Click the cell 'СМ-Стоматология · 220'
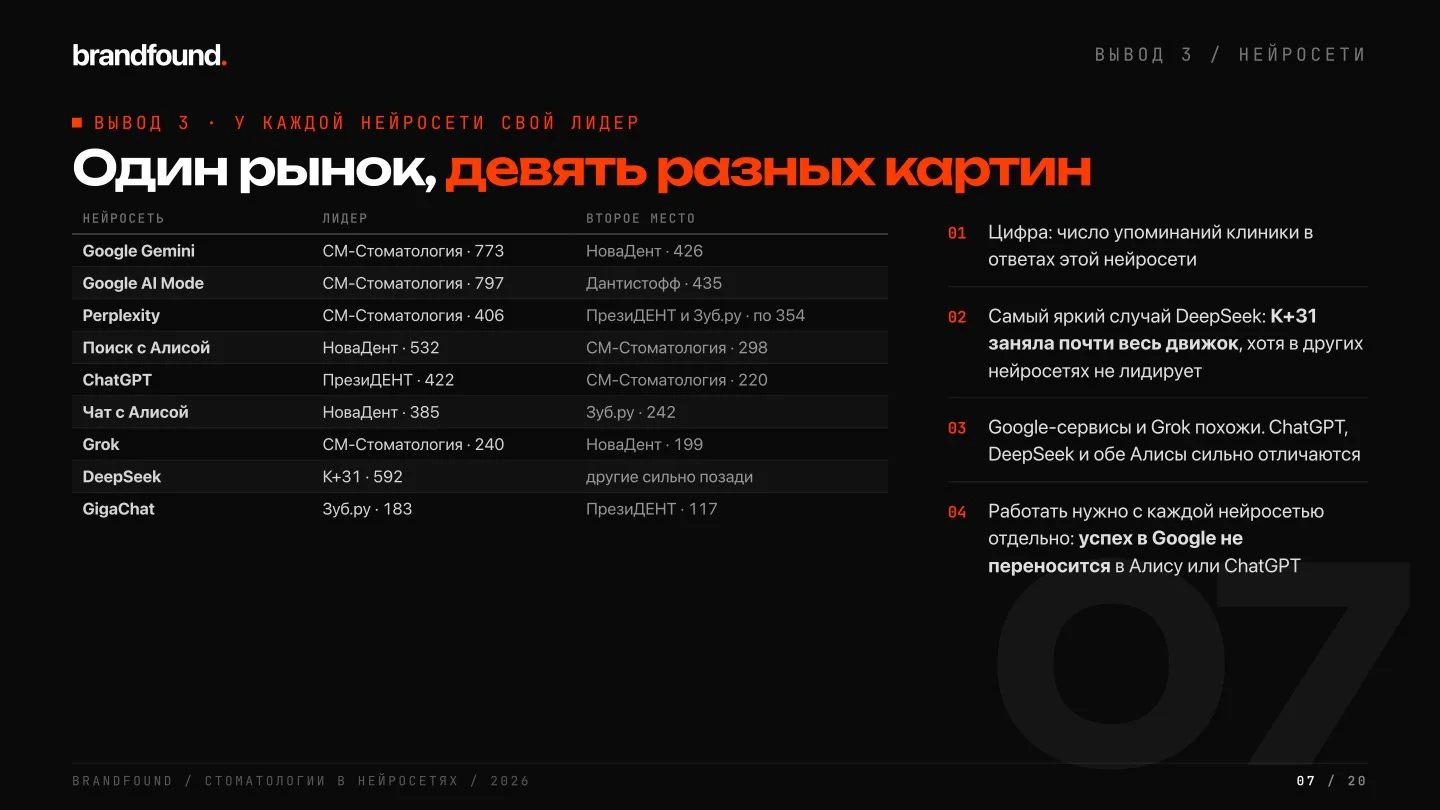The image size is (1440, 810). click(x=677, y=380)
